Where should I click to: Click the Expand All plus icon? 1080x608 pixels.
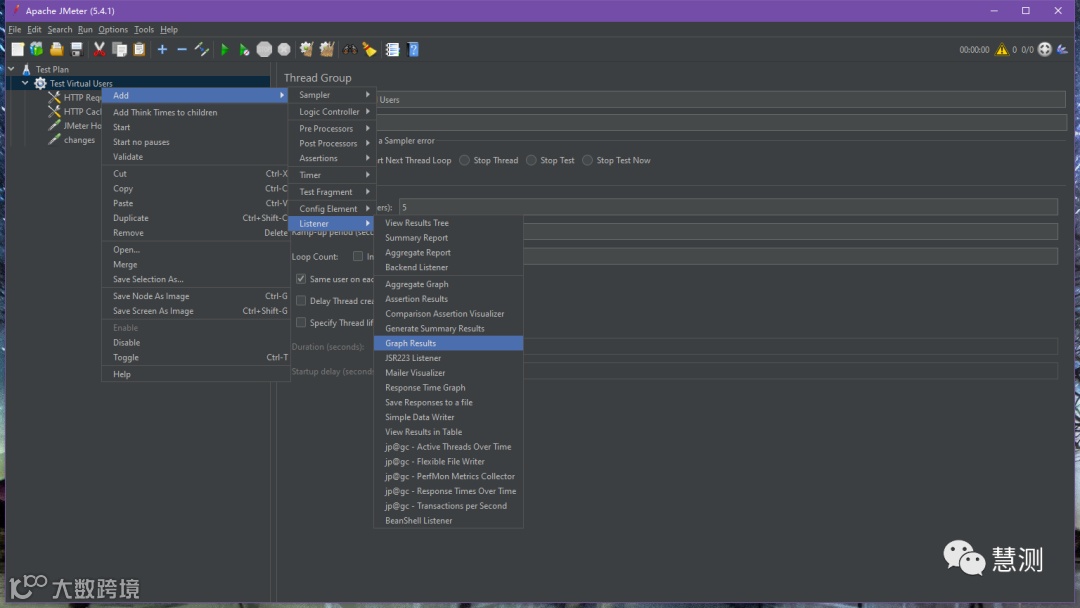point(162,49)
